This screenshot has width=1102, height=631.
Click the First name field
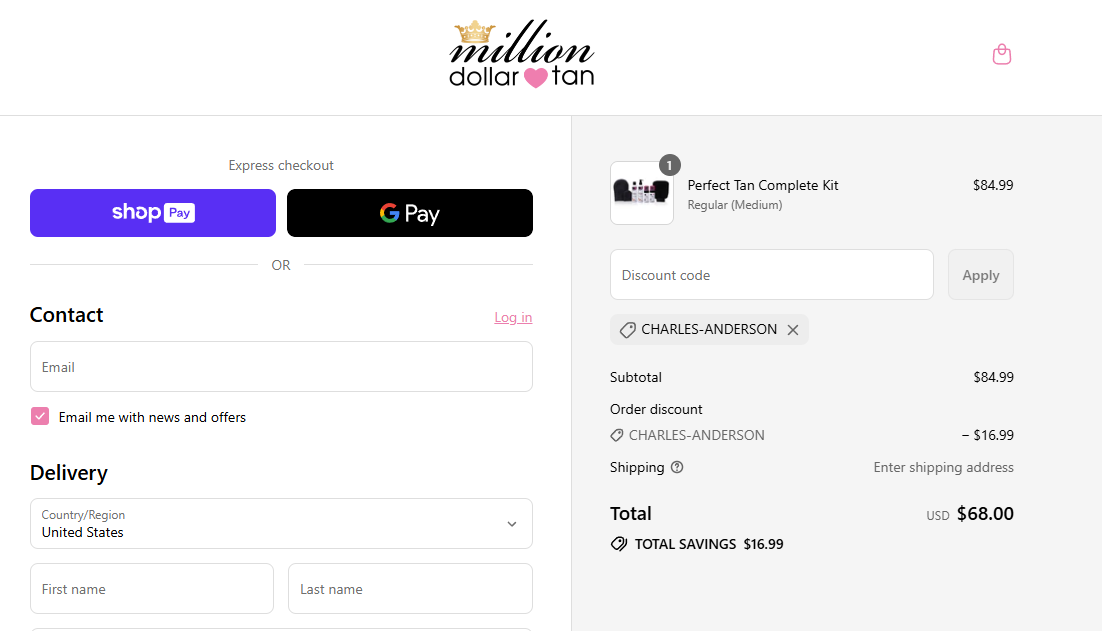[x=152, y=589]
